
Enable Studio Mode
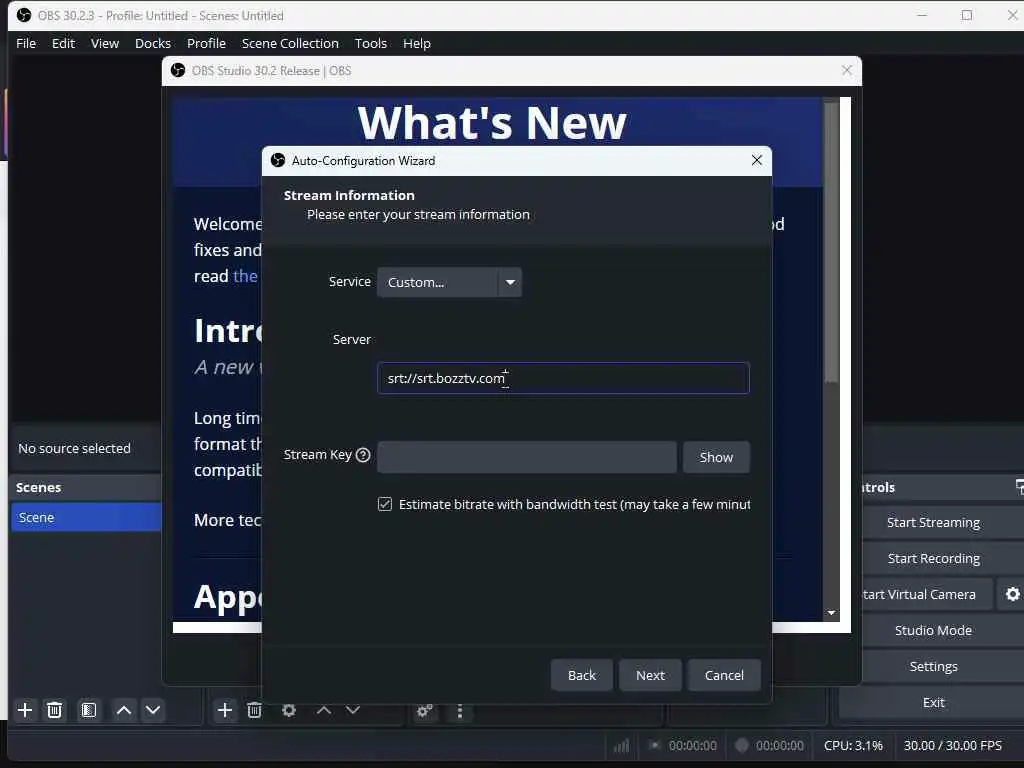(x=933, y=630)
